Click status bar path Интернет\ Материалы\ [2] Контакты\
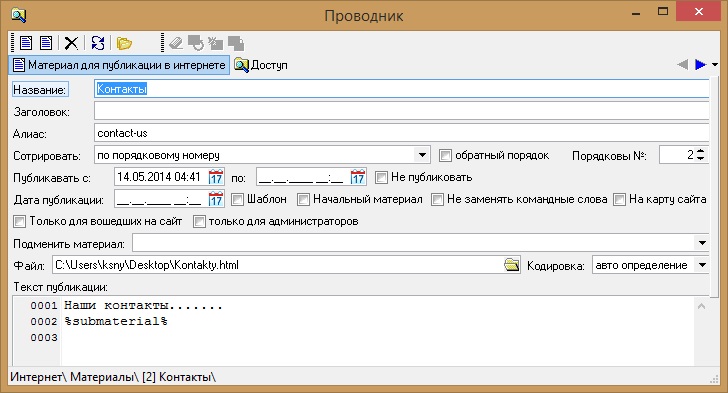728x393 pixels. pos(113,377)
